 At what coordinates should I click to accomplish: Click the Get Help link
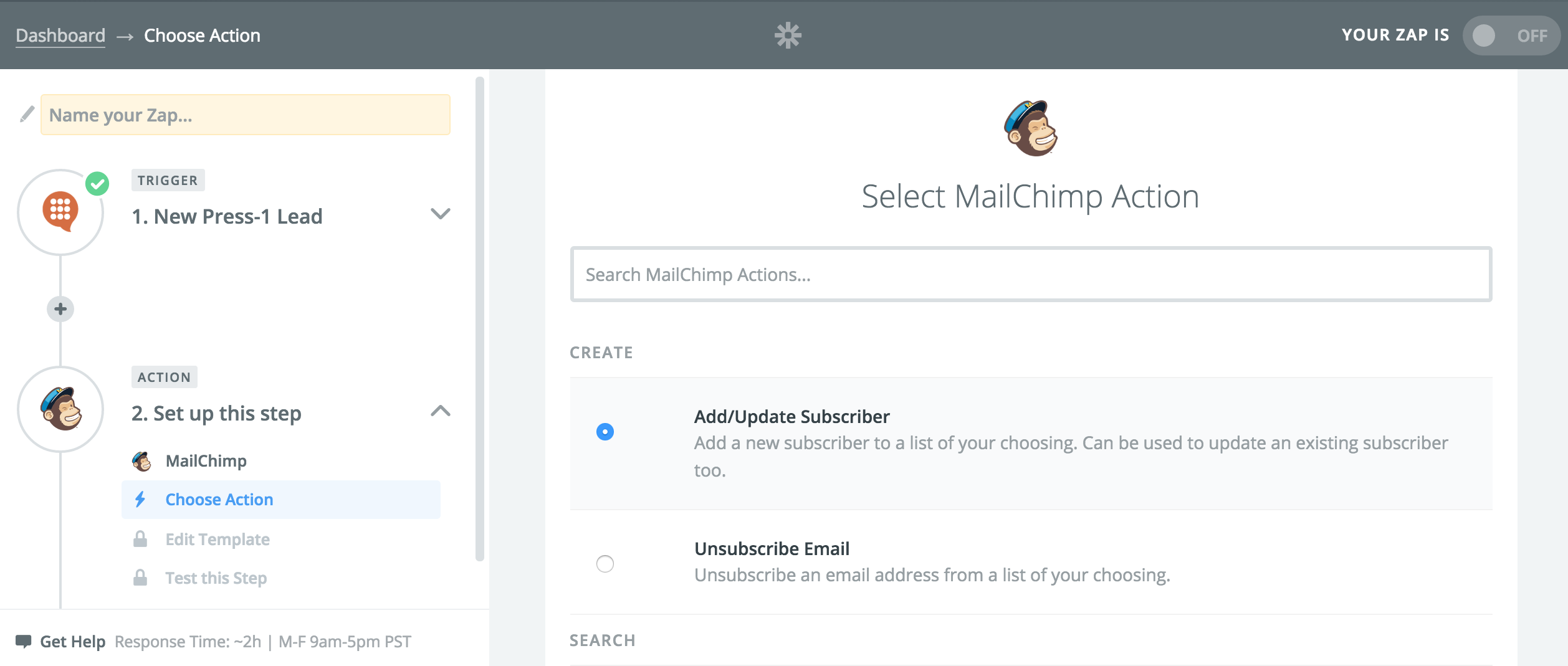point(73,642)
